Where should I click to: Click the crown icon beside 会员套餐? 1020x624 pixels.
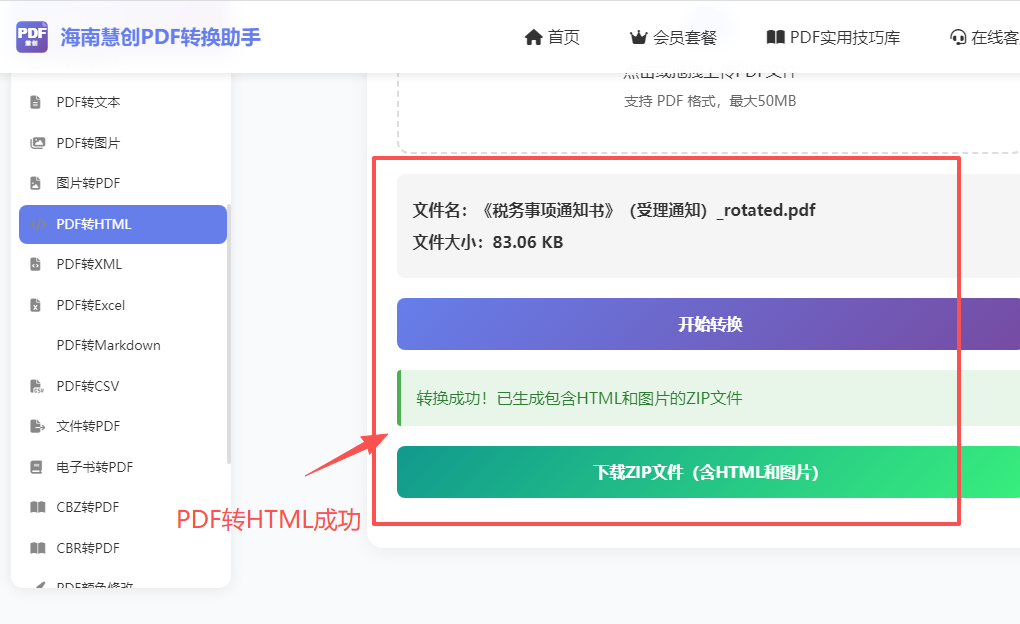[639, 38]
